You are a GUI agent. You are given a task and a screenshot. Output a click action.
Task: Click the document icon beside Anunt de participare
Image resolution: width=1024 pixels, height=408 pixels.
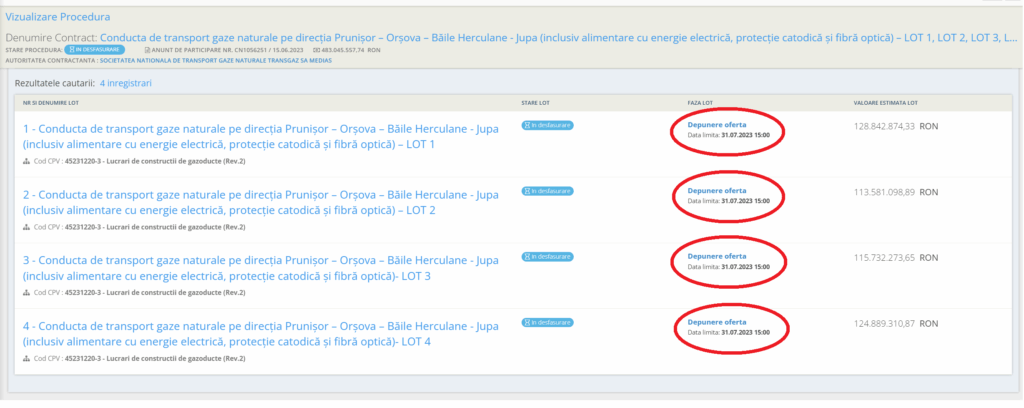point(149,48)
